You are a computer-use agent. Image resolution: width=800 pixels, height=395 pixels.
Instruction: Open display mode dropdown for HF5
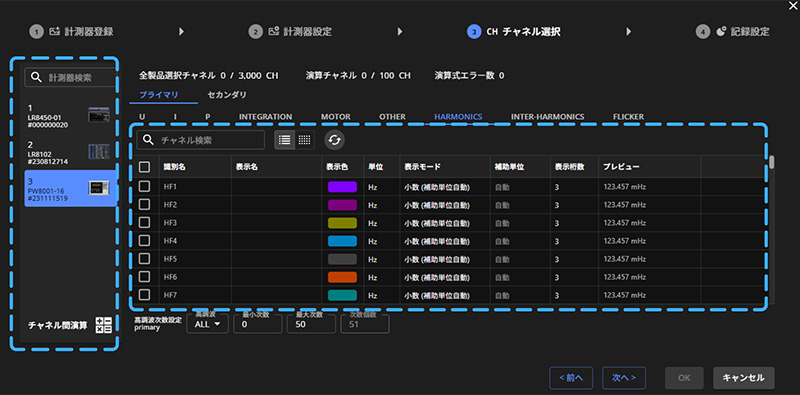point(444,259)
